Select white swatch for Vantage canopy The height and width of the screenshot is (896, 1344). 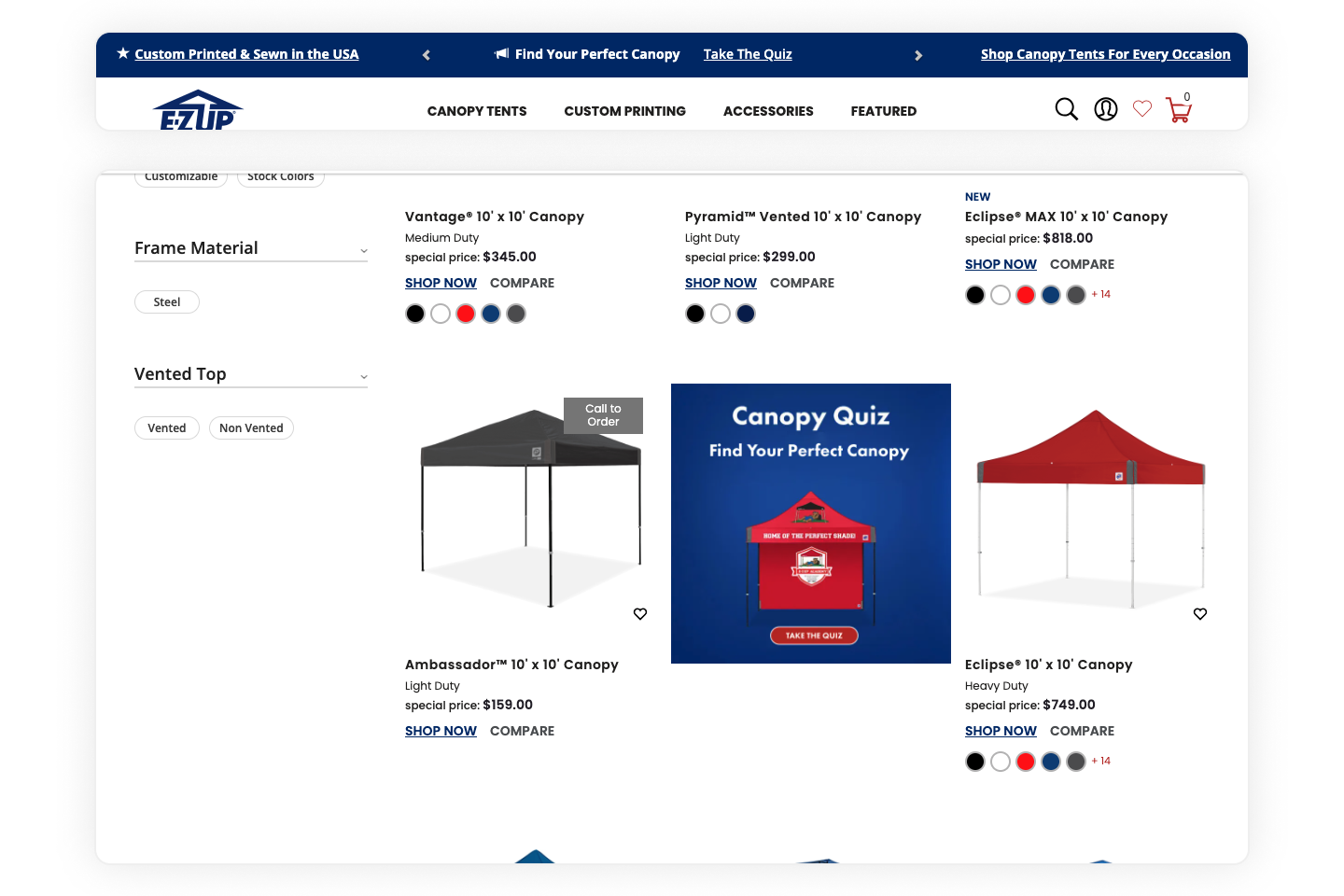tap(441, 314)
